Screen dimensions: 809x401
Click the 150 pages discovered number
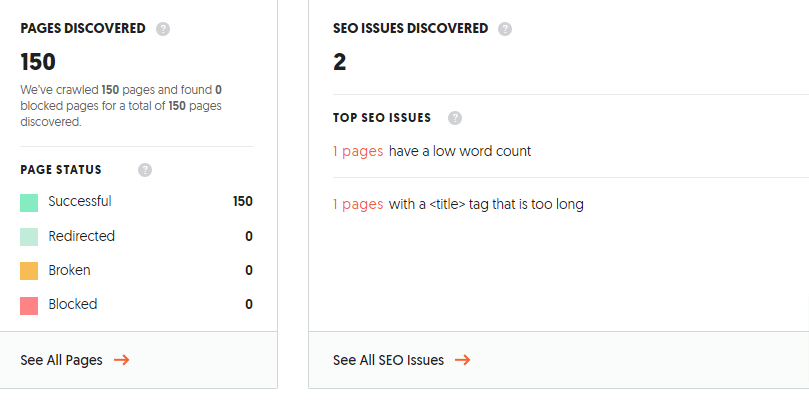click(38, 62)
